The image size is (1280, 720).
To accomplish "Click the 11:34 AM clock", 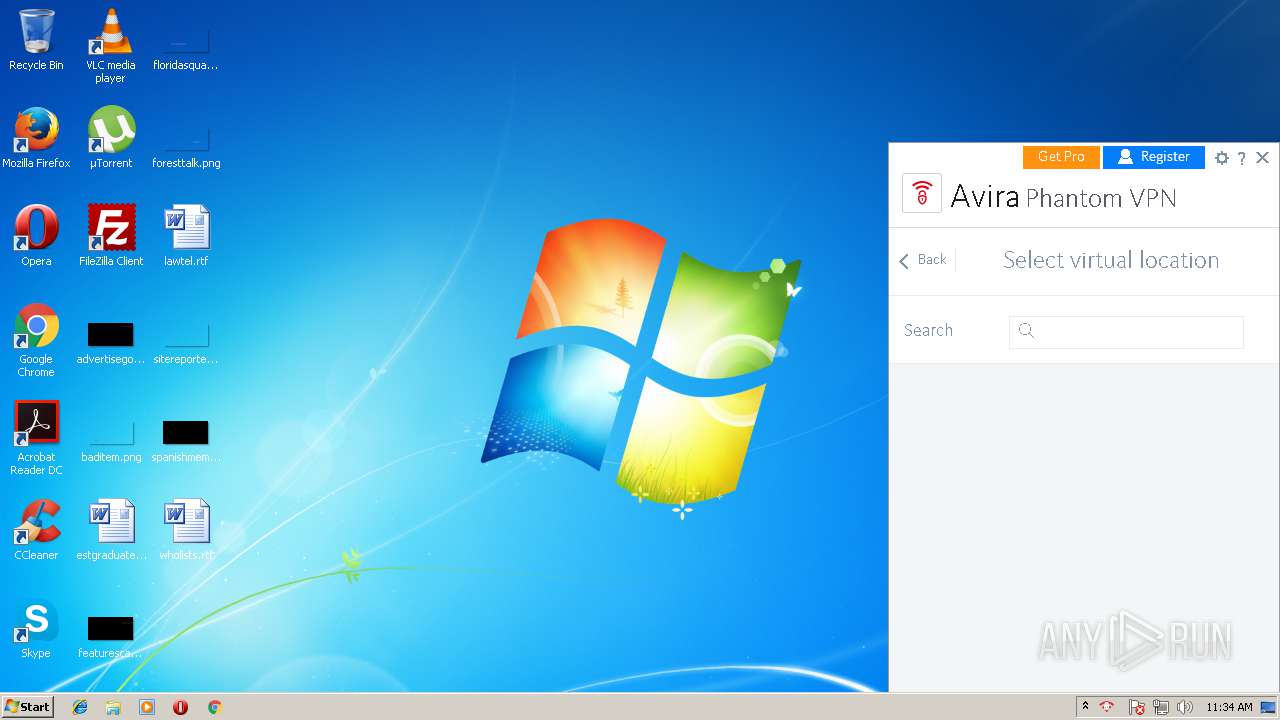I will [1229, 707].
